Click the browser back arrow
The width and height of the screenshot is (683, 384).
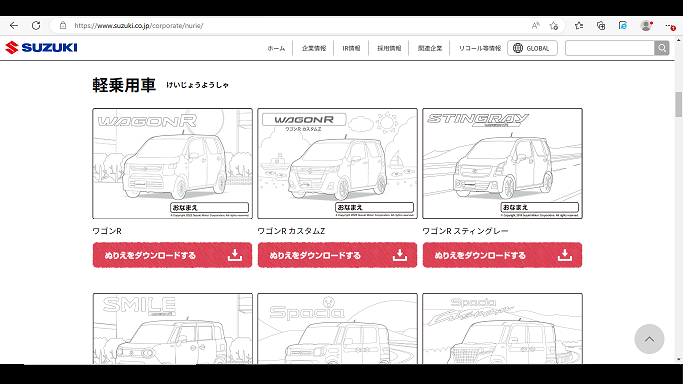pyautogui.click(x=14, y=26)
